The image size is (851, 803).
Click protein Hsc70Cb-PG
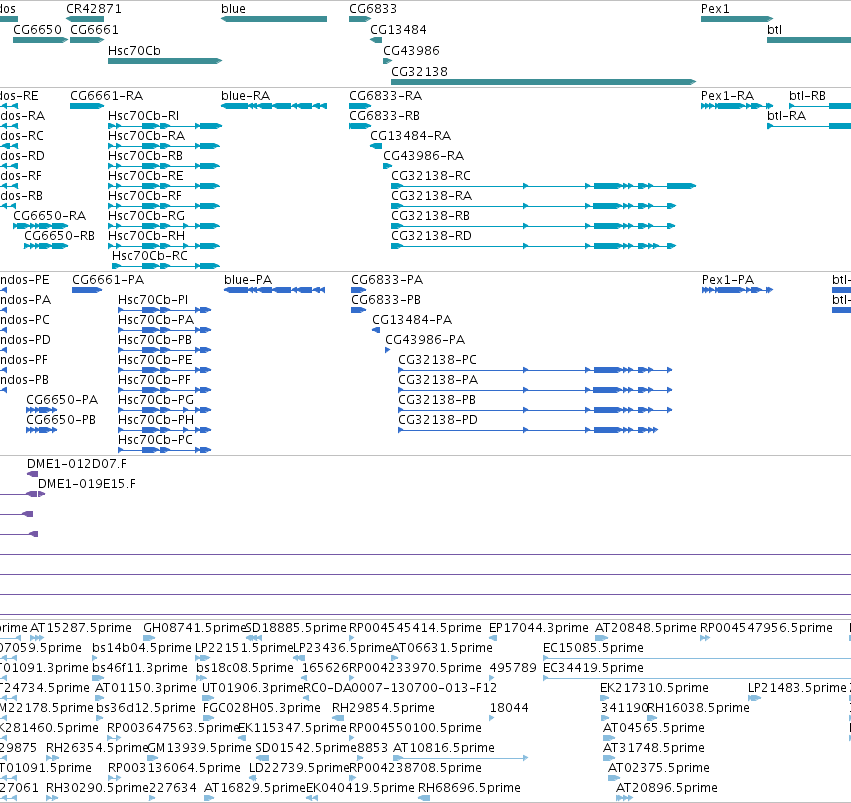(x=156, y=400)
